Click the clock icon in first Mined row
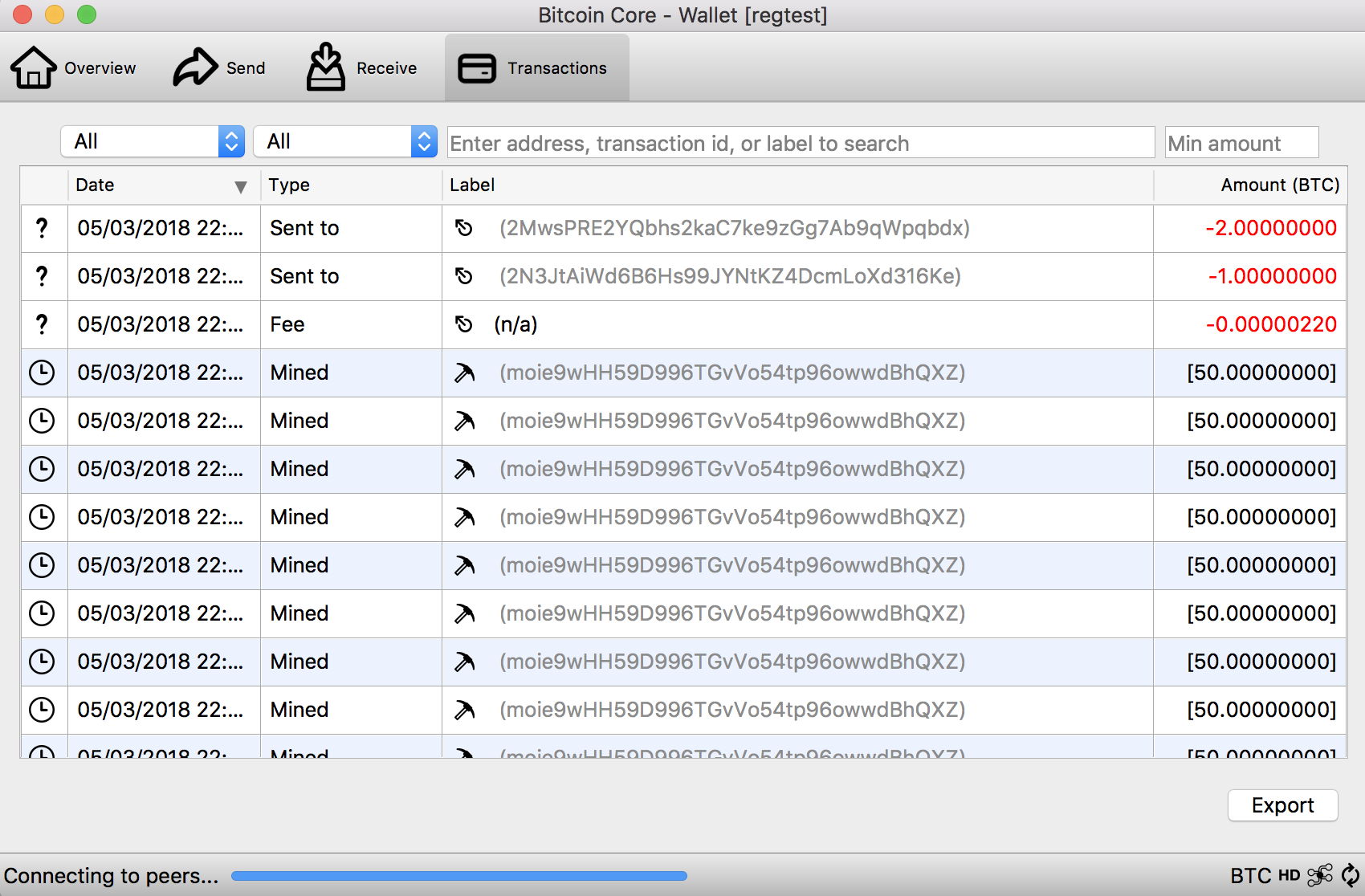The image size is (1365, 896). click(x=42, y=373)
